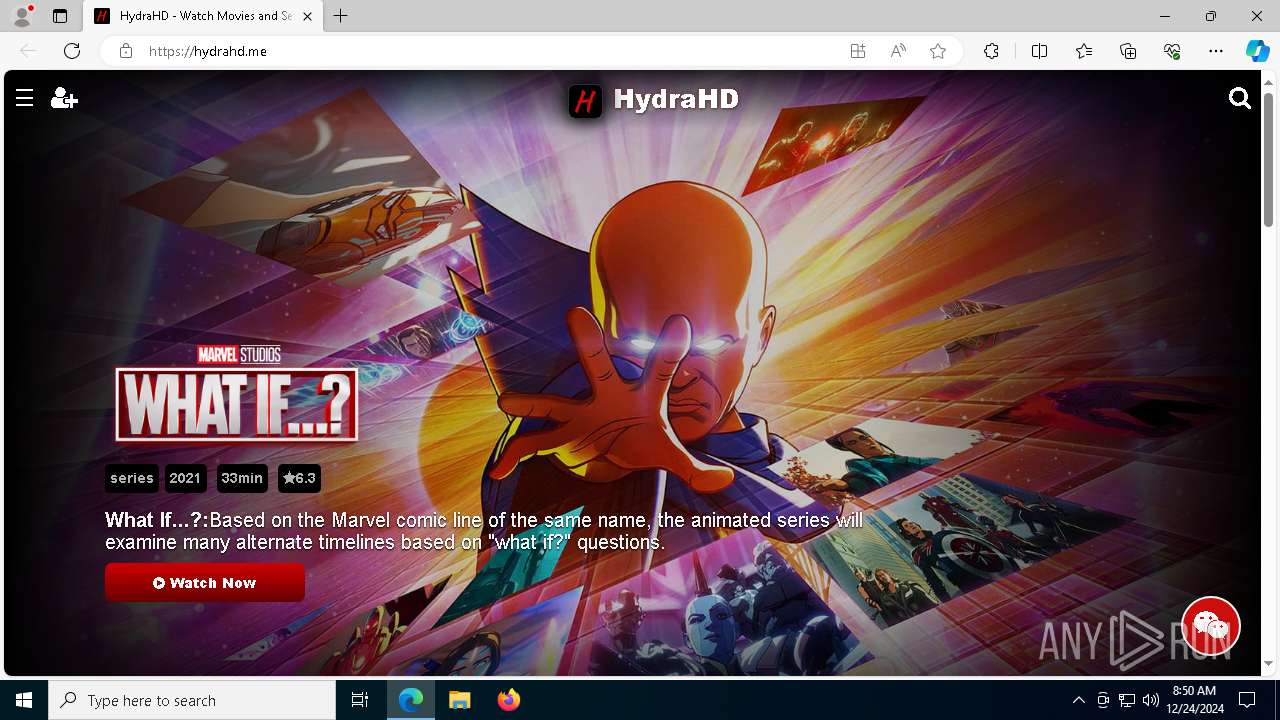This screenshot has width=1280, height=720.
Task: Close the HydraHD tab
Action: [x=307, y=16]
